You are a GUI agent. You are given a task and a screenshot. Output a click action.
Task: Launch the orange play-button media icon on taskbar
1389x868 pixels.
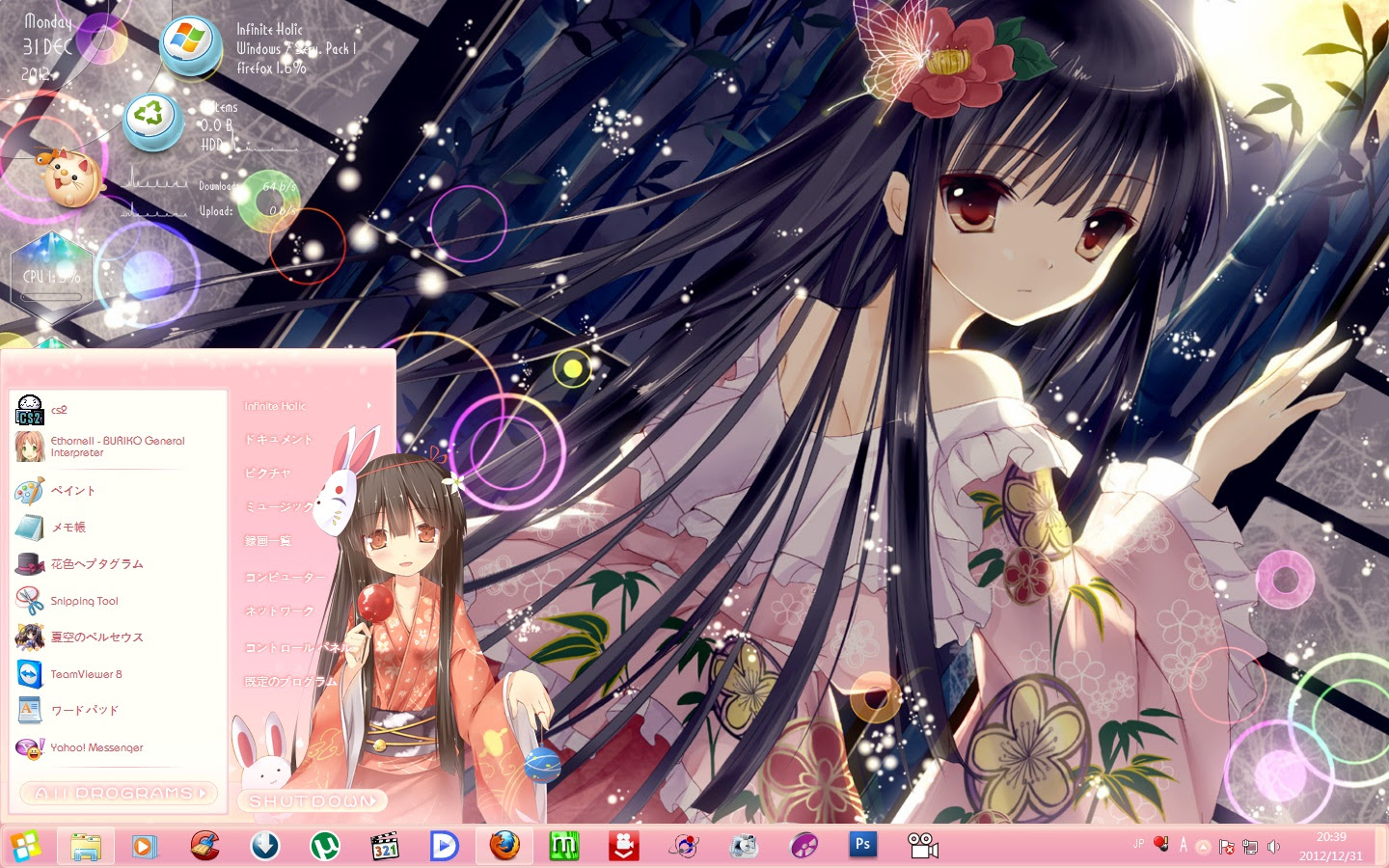point(144,847)
